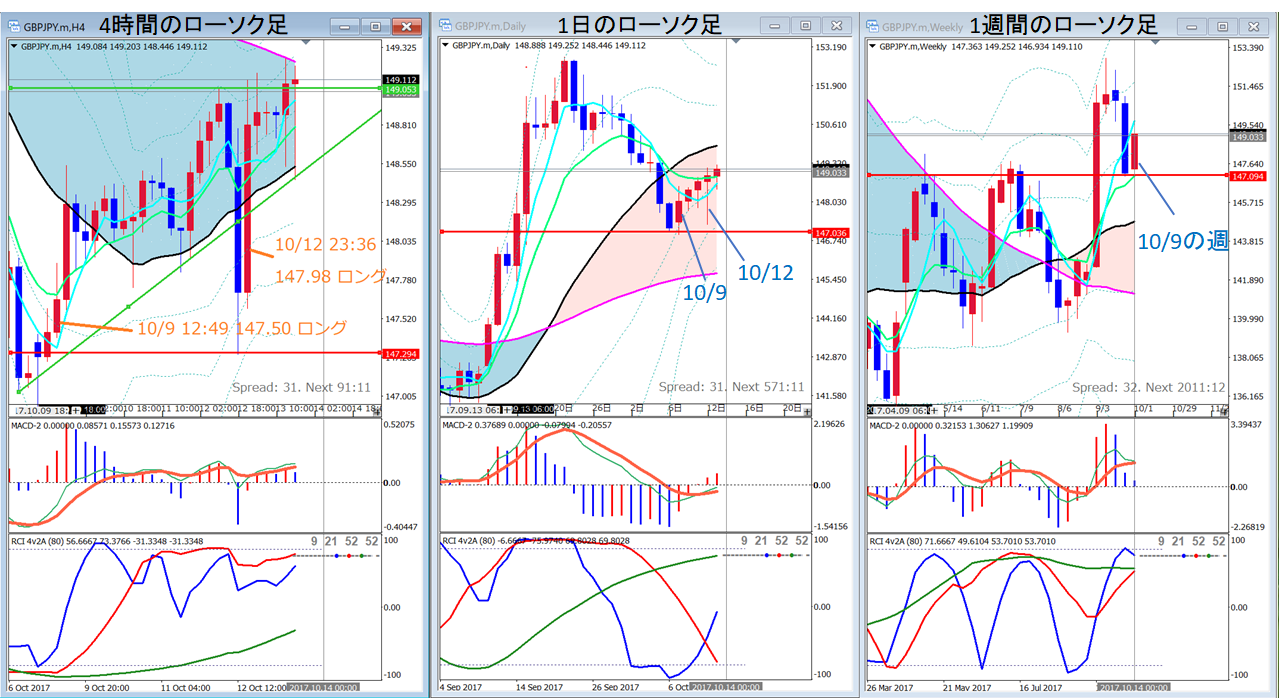Expand the arrow beside GBPJPY.m,Daily label
The width and height of the screenshot is (1279, 698).
click(446, 45)
